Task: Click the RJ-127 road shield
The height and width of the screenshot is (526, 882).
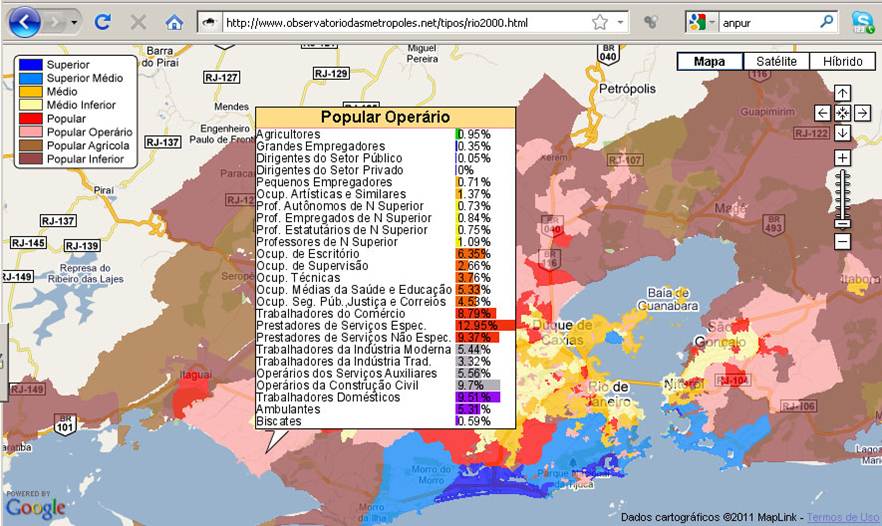Action: [222, 77]
